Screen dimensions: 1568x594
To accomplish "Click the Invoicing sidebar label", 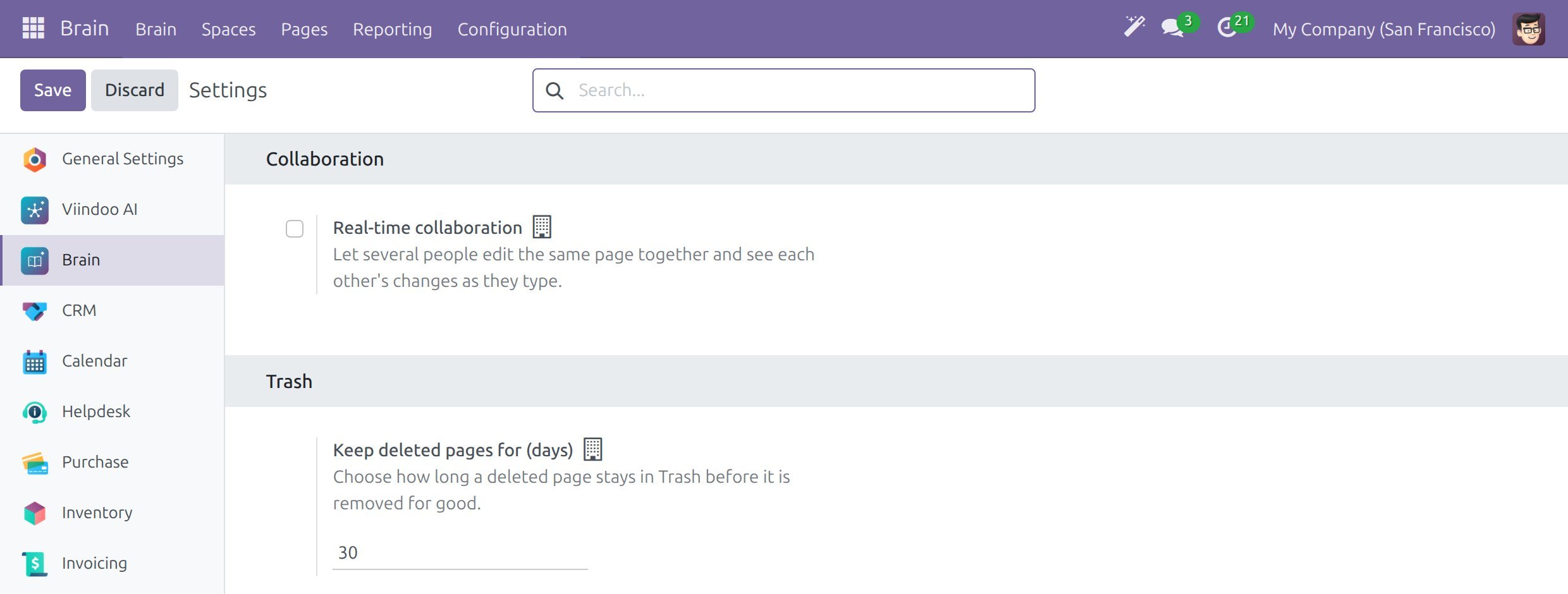I will coord(95,563).
